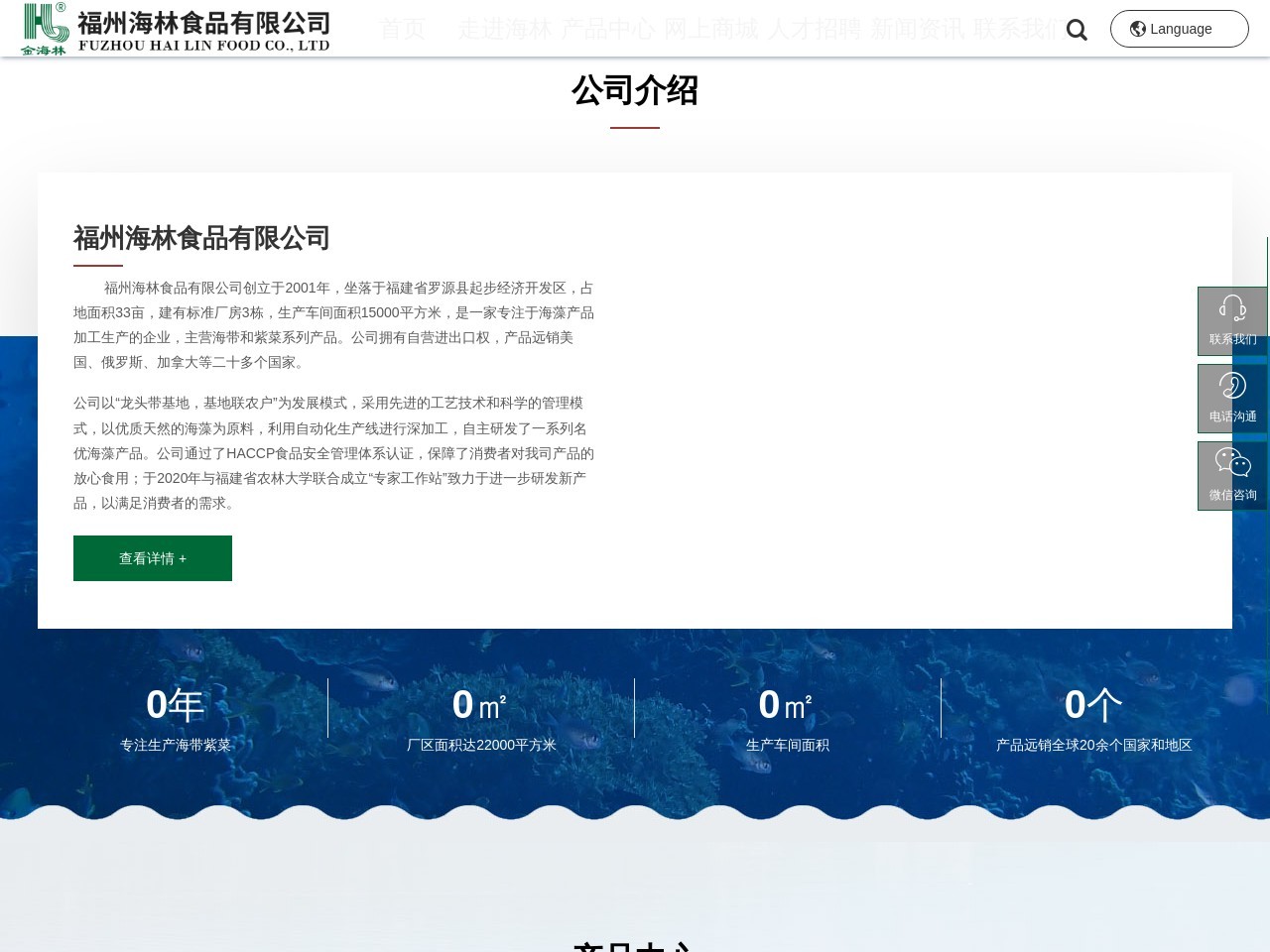Click the 查看详情 + button

(x=153, y=558)
